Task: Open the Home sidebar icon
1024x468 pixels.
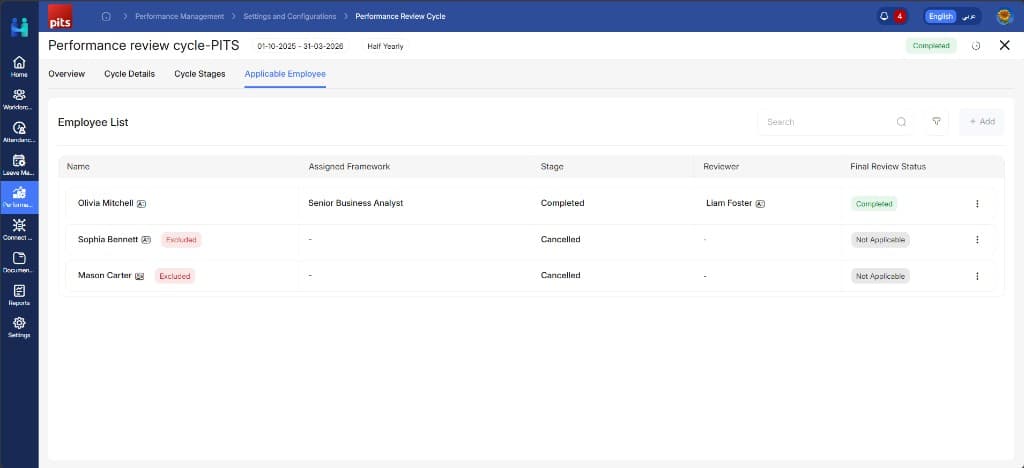Action: (x=19, y=67)
